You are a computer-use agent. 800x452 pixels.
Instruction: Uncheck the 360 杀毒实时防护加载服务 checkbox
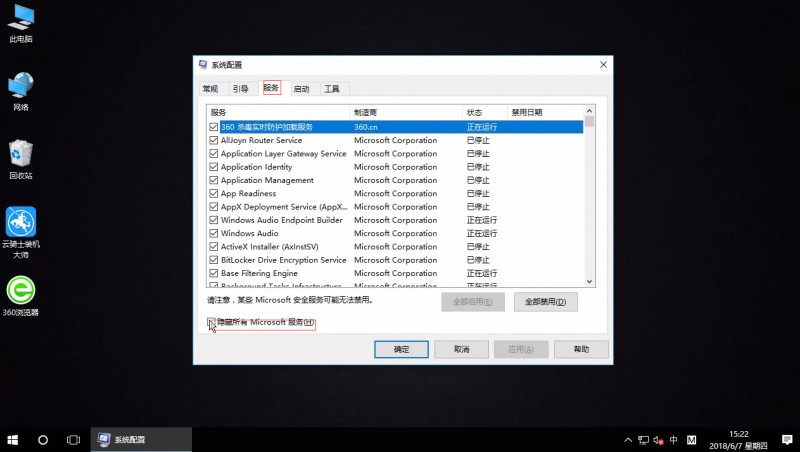click(x=214, y=127)
